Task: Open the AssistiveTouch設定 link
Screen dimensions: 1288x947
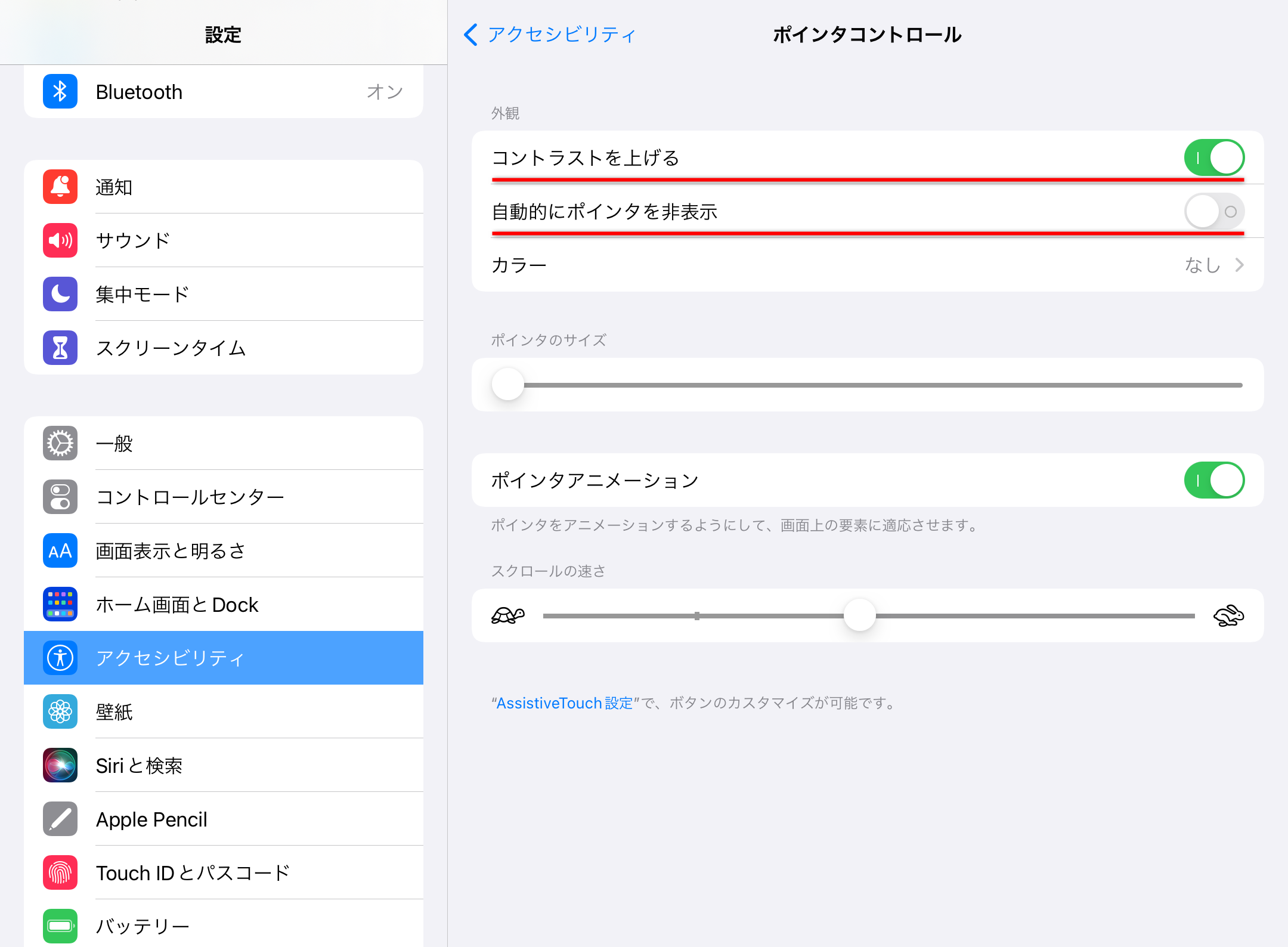Action: (x=562, y=702)
